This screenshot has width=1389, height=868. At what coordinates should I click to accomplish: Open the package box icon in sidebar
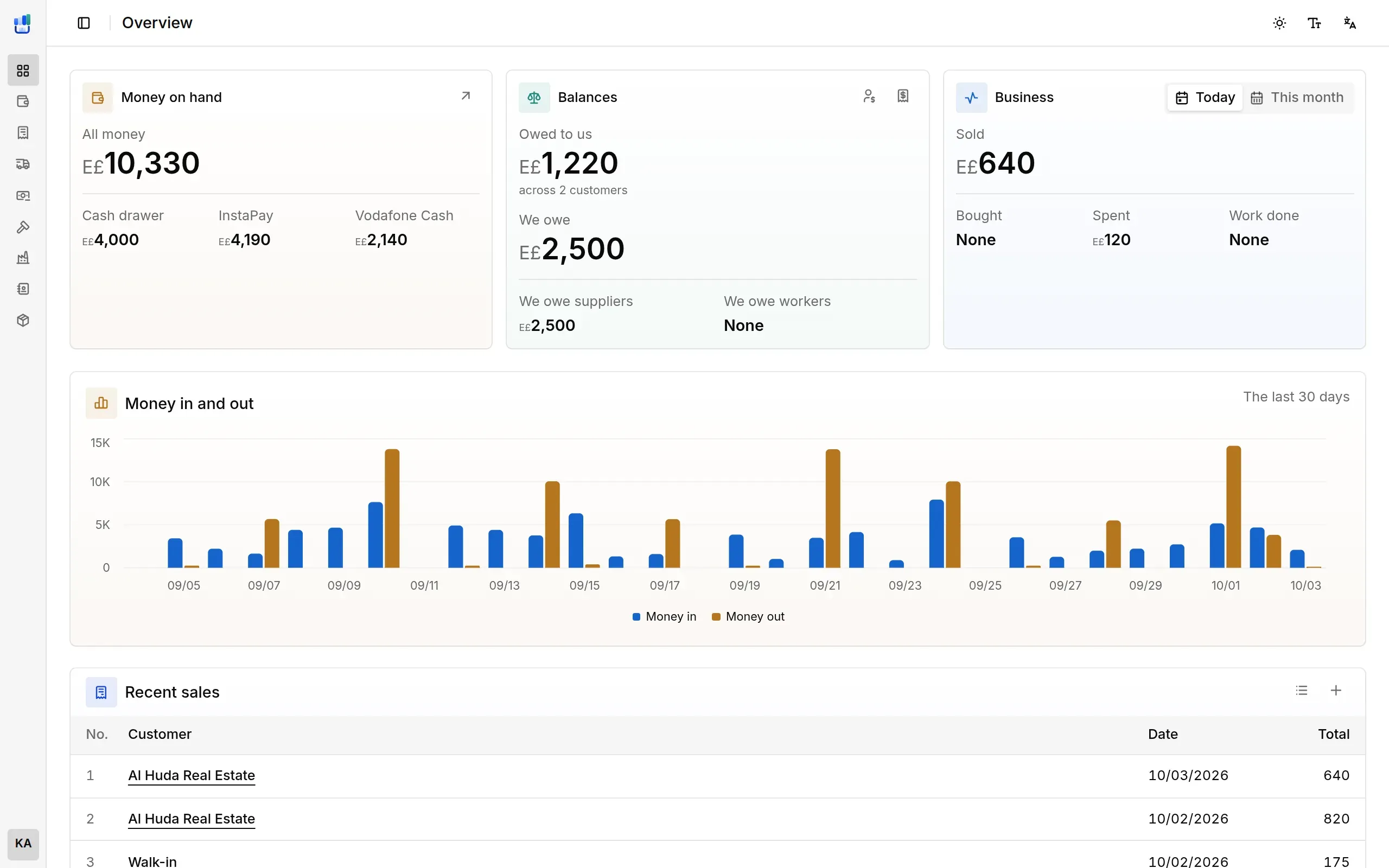23,320
